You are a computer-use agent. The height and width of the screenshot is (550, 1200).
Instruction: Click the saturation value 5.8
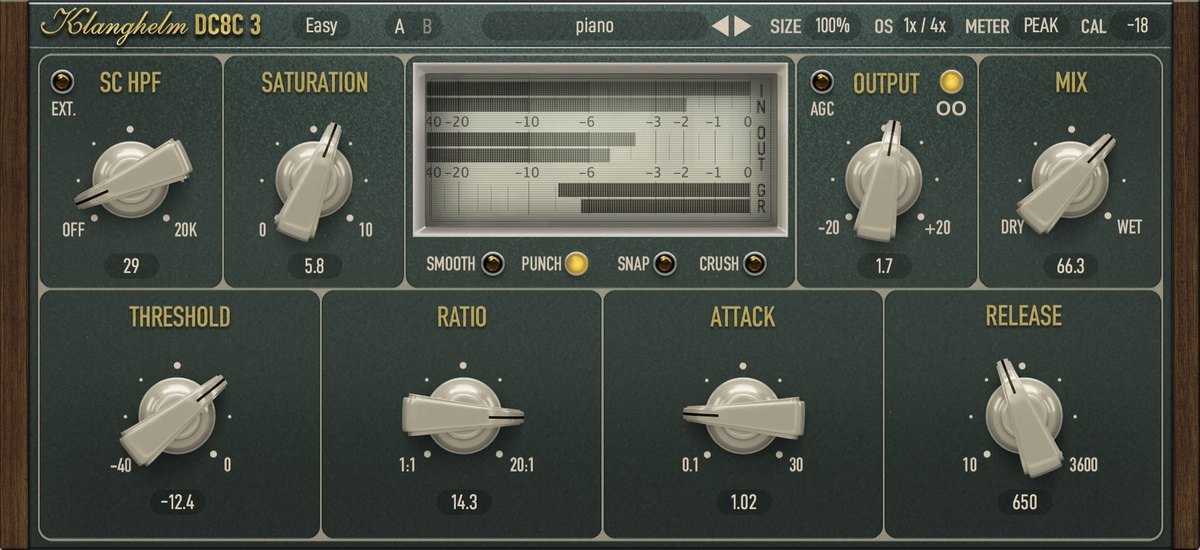pos(313,267)
